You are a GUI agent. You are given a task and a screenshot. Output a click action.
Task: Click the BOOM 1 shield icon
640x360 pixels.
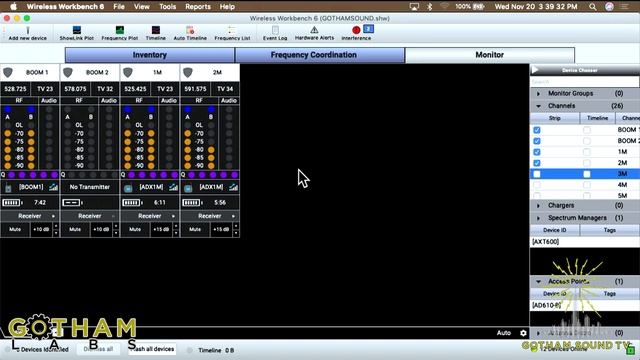[x=8, y=73]
